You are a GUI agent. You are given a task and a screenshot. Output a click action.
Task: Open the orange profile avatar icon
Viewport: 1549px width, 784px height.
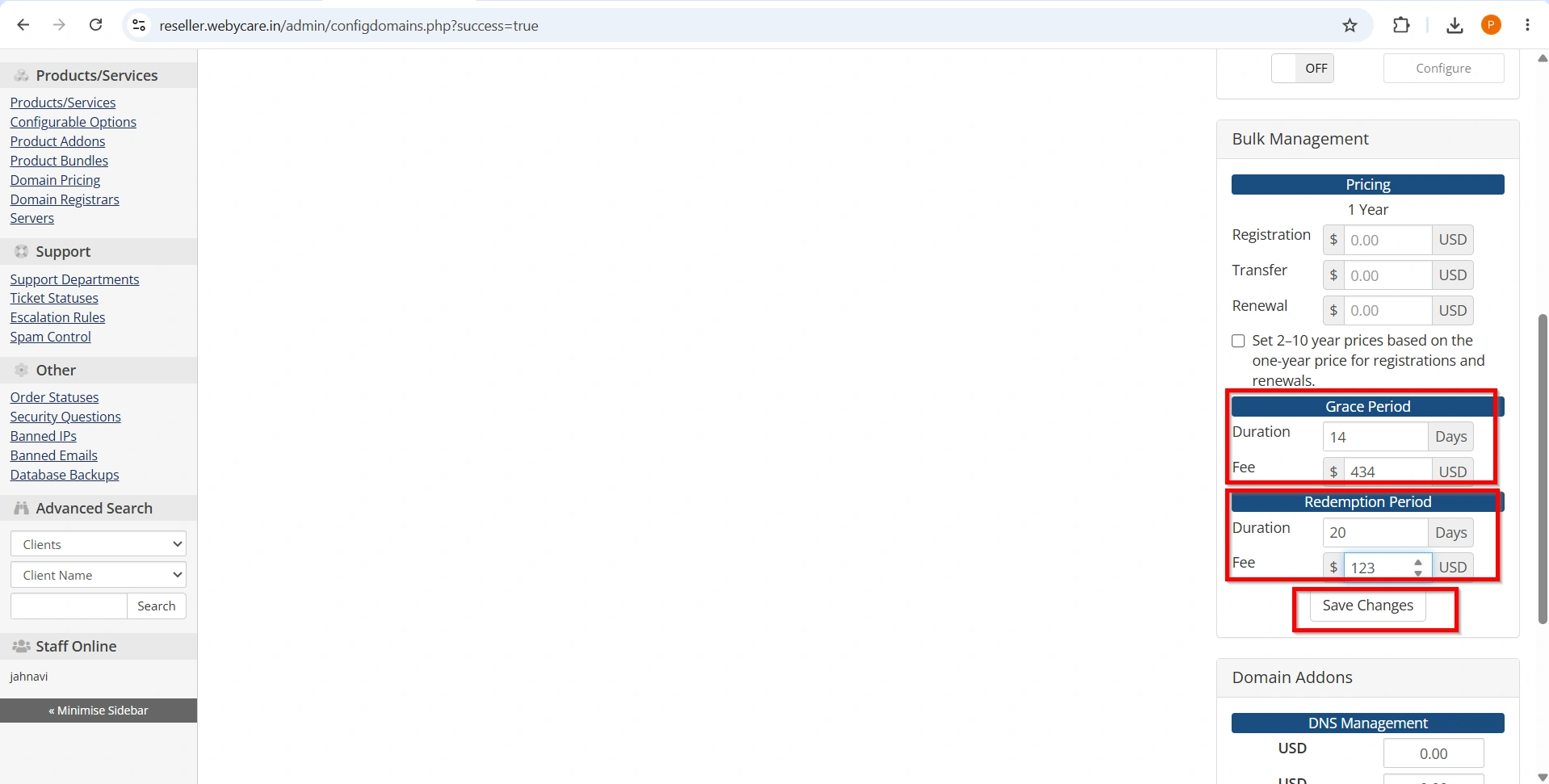click(1491, 25)
